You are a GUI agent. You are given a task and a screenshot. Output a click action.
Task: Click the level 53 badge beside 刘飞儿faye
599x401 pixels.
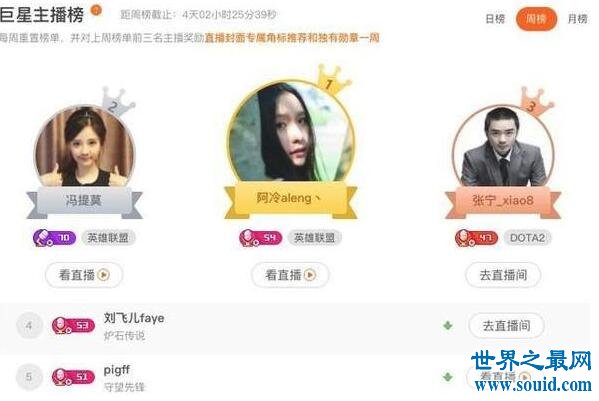click(73, 325)
